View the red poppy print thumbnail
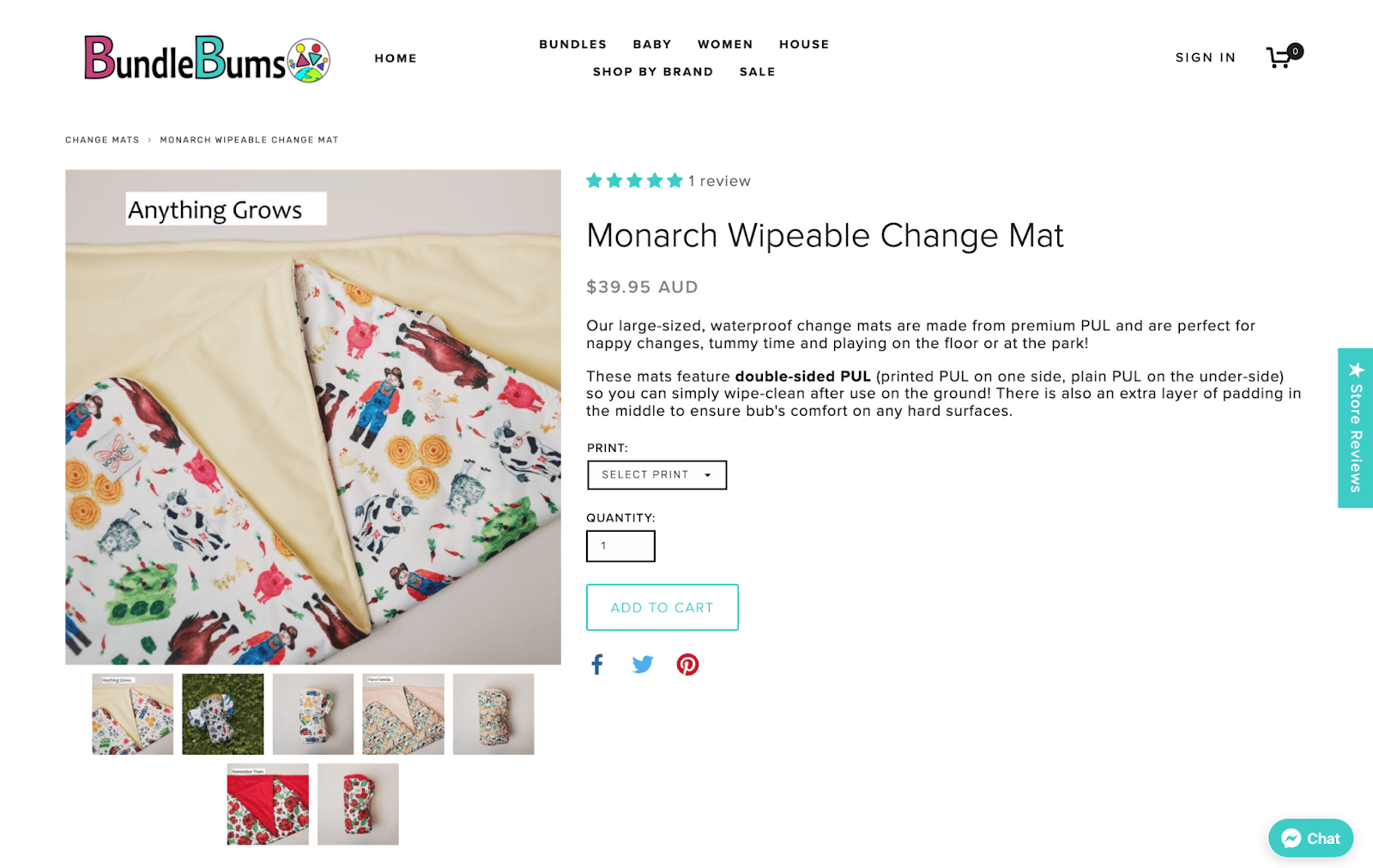 tap(268, 805)
